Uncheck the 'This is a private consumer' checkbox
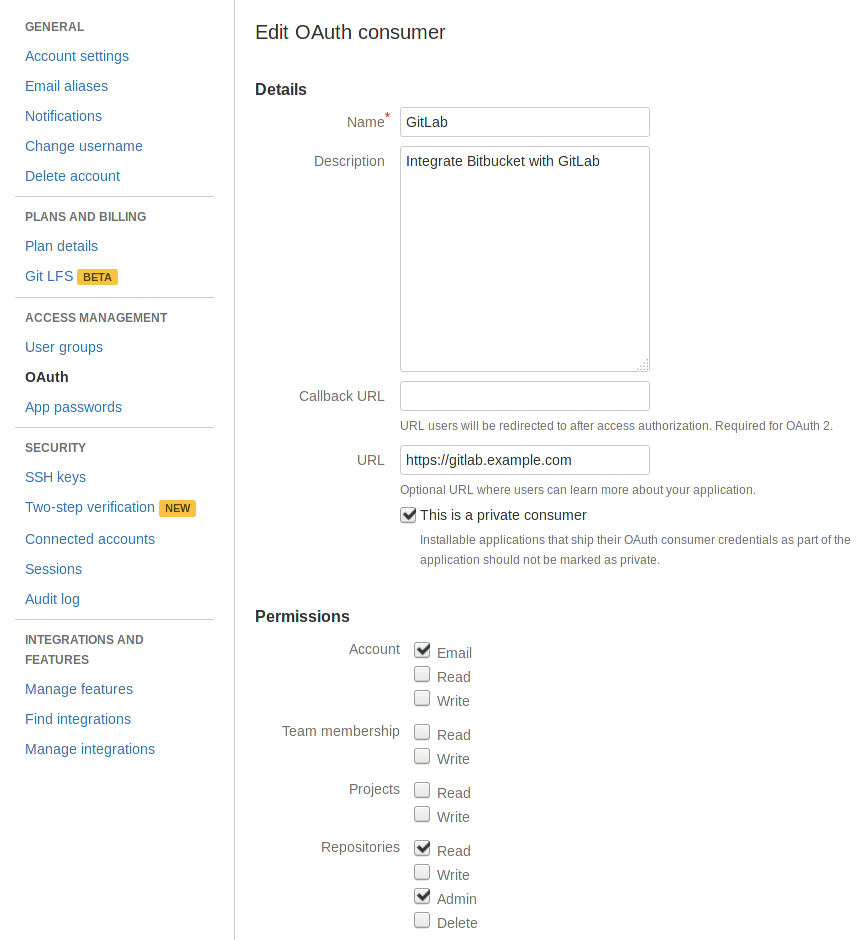The height and width of the screenshot is (940, 864). tap(408, 515)
